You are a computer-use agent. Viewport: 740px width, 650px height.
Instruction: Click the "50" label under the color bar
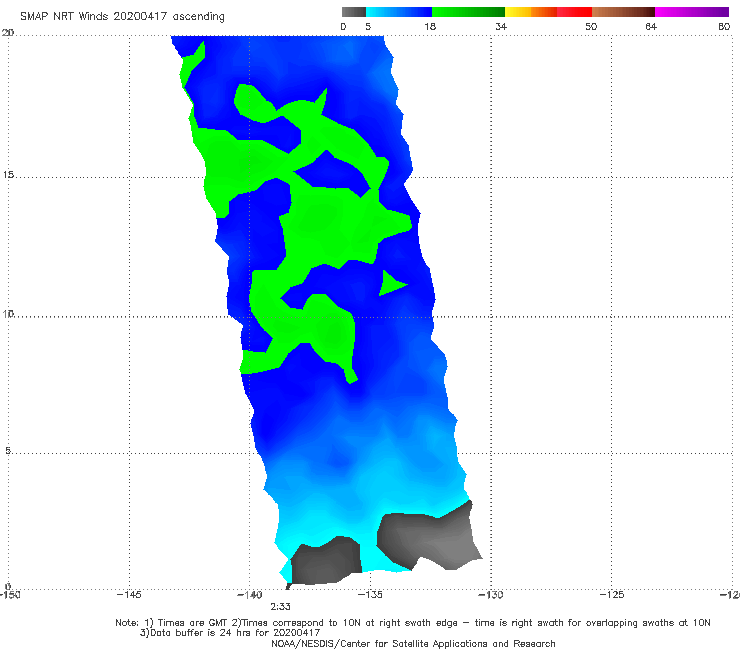point(591,26)
